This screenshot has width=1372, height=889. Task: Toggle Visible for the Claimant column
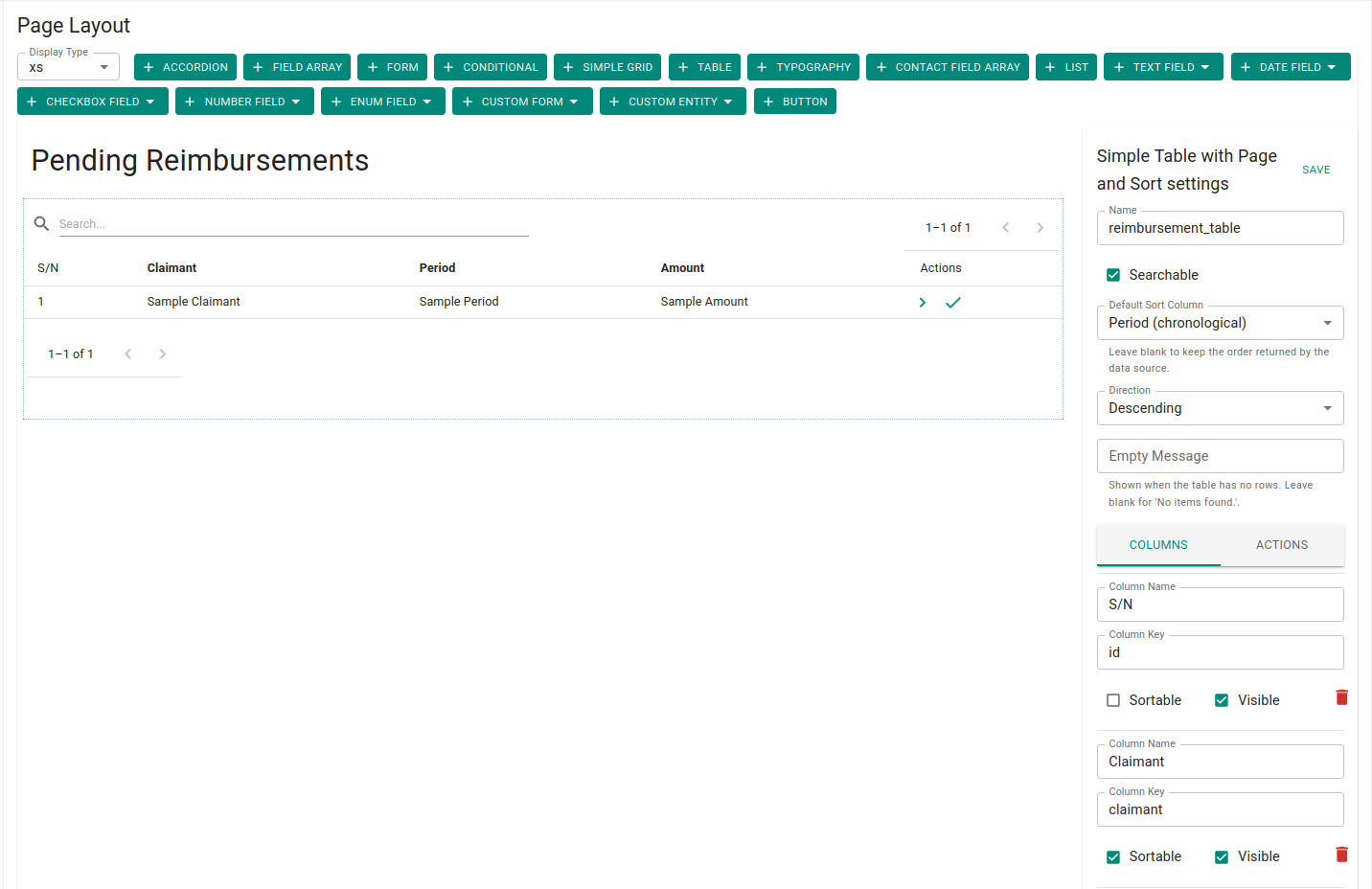coord(1222,857)
